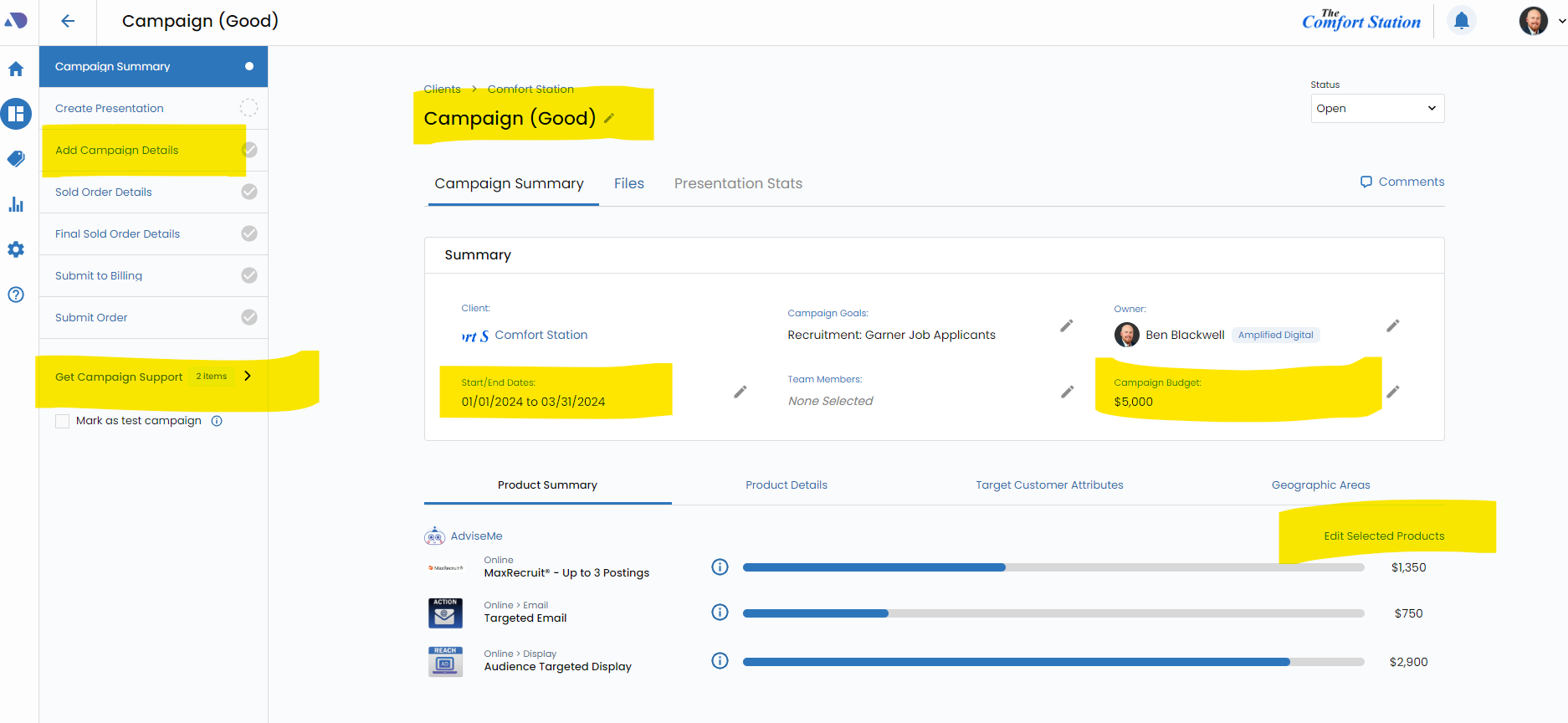Open the Comments link
The width and height of the screenshot is (1568, 723).
tap(1402, 182)
